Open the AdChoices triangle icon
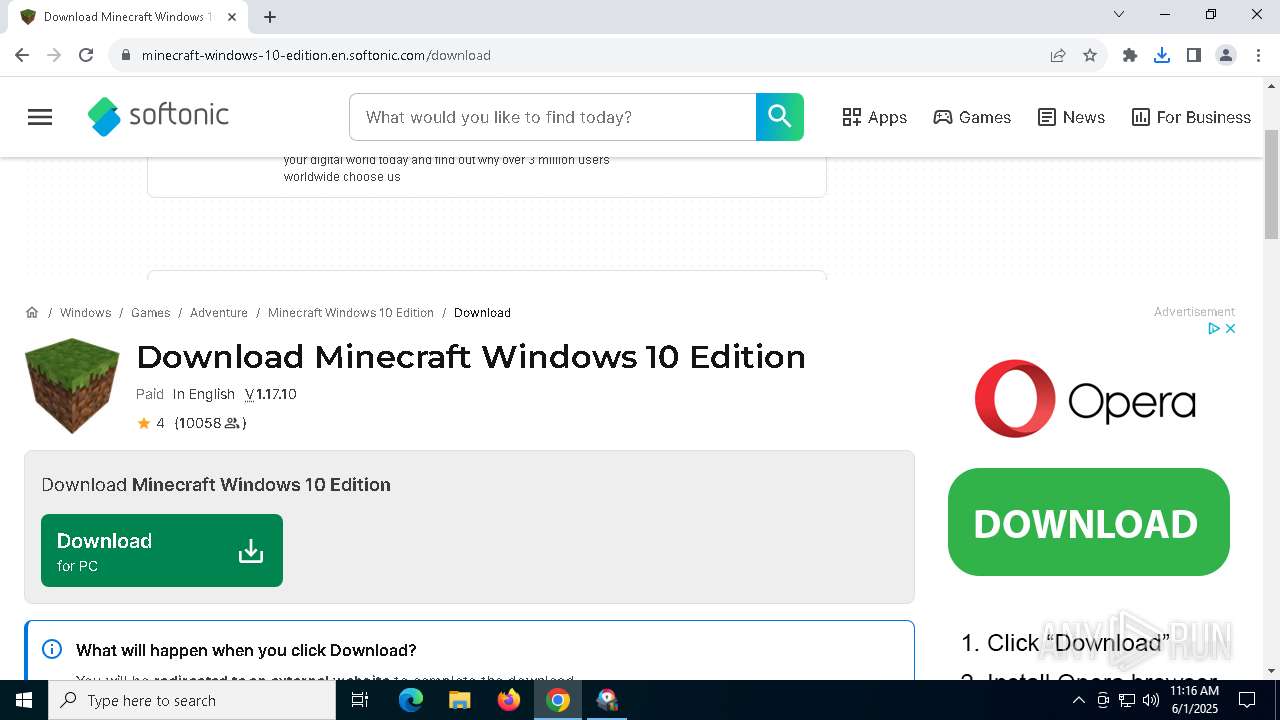This screenshot has width=1280, height=720. click(1213, 328)
